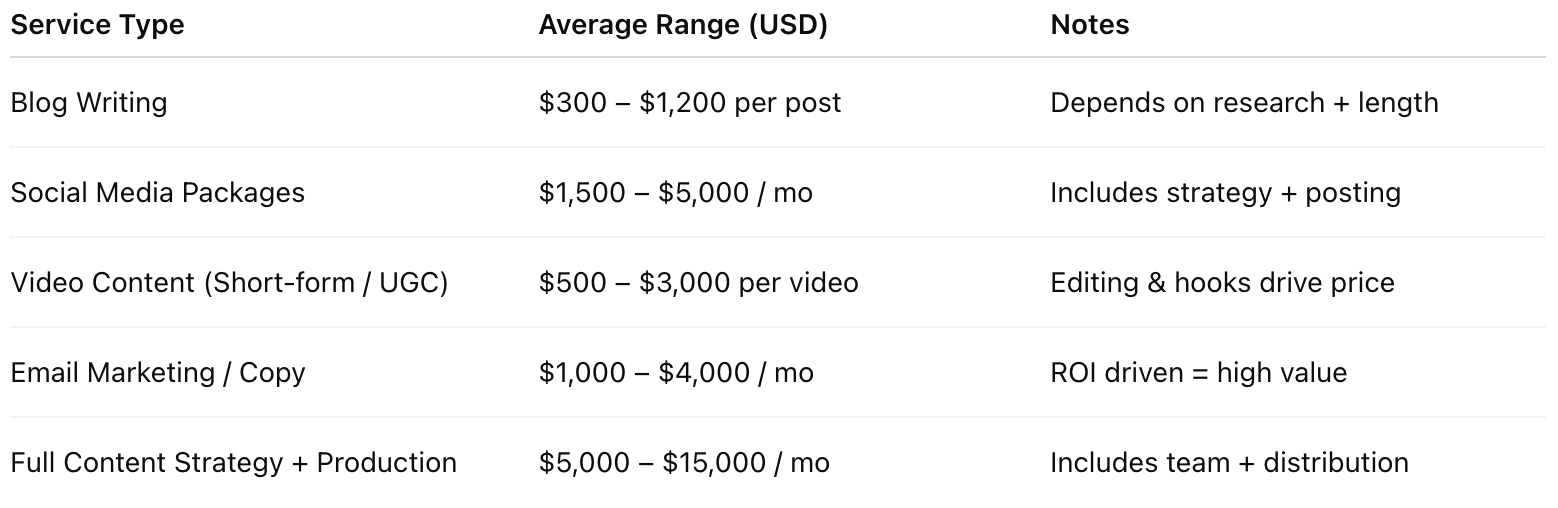Image resolution: width=1558 pixels, height=508 pixels.
Task: Select the 'ROI driven = high value' note
Action: (1198, 372)
